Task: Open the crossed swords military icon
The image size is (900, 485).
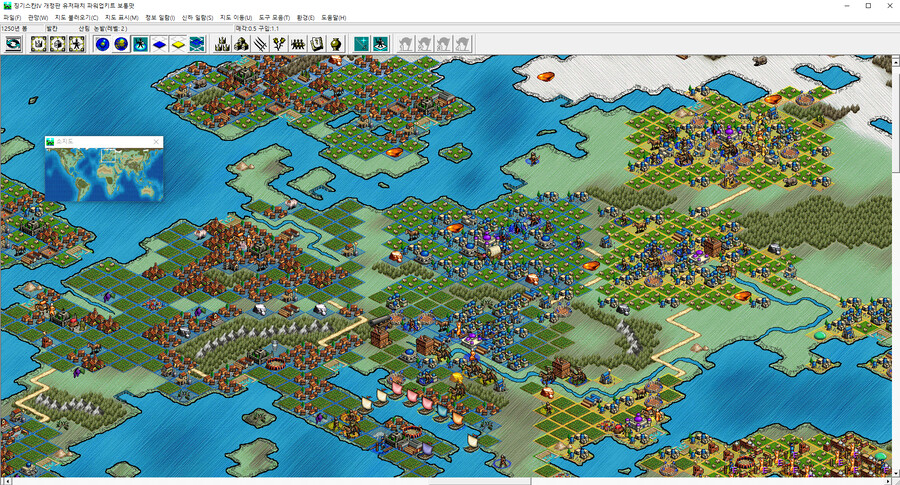Action: coord(260,44)
